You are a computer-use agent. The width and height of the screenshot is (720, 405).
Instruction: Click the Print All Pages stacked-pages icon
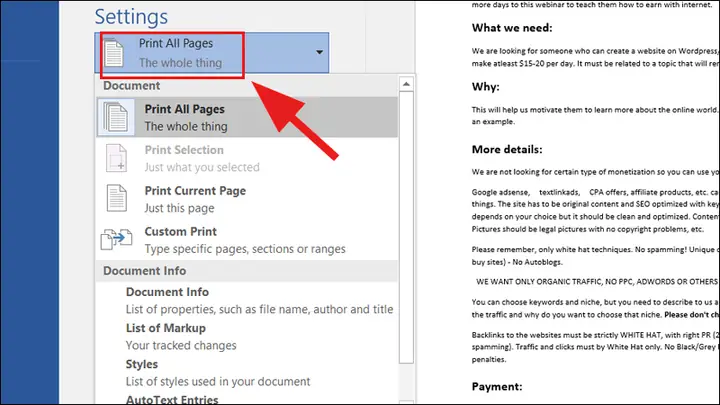pyautogui.click(x=116, y=117)
